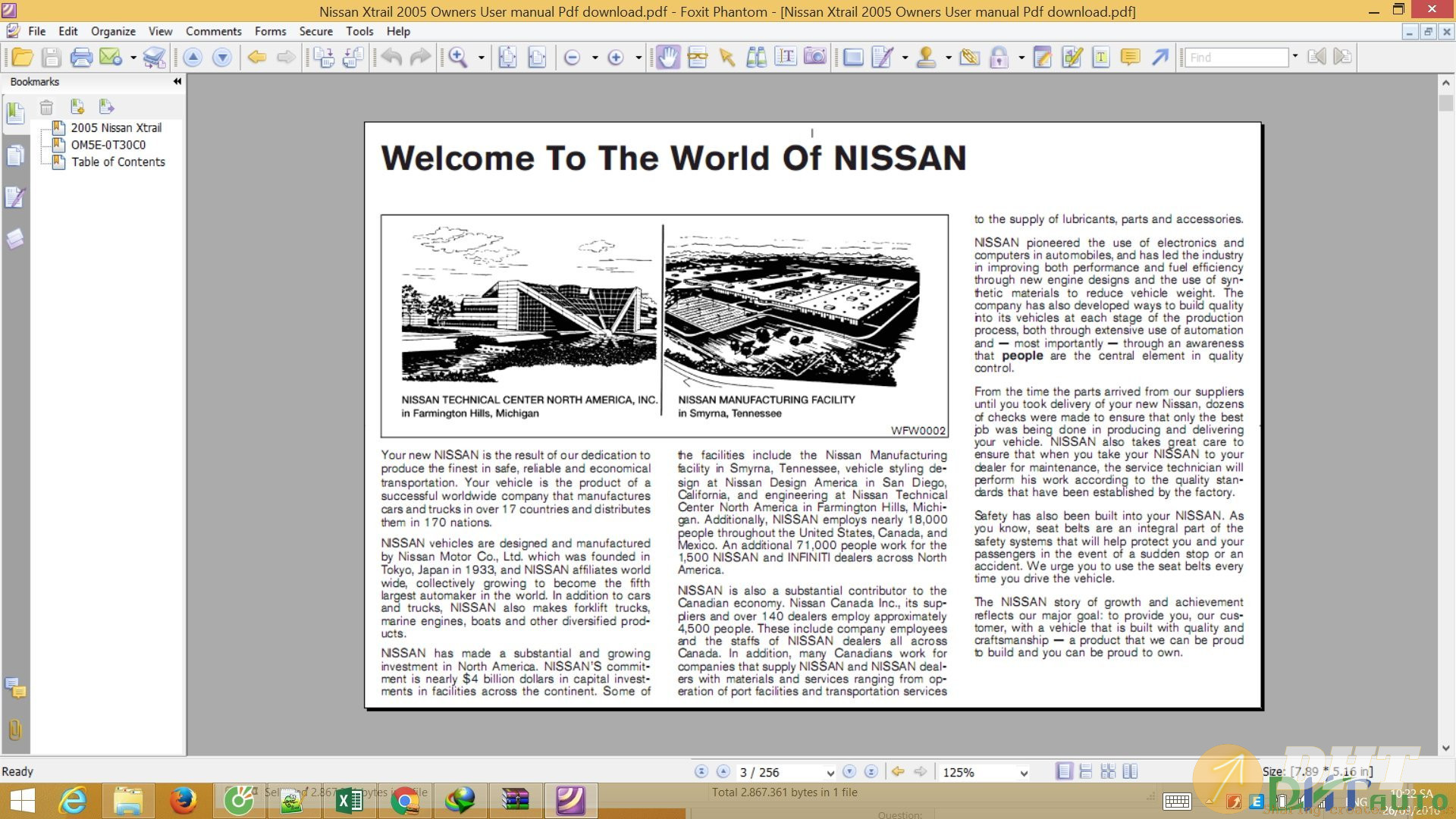Screen dimensions: 1456x819
Task: Select the Snapshot camera tool
Action: (x=815, y=57)
